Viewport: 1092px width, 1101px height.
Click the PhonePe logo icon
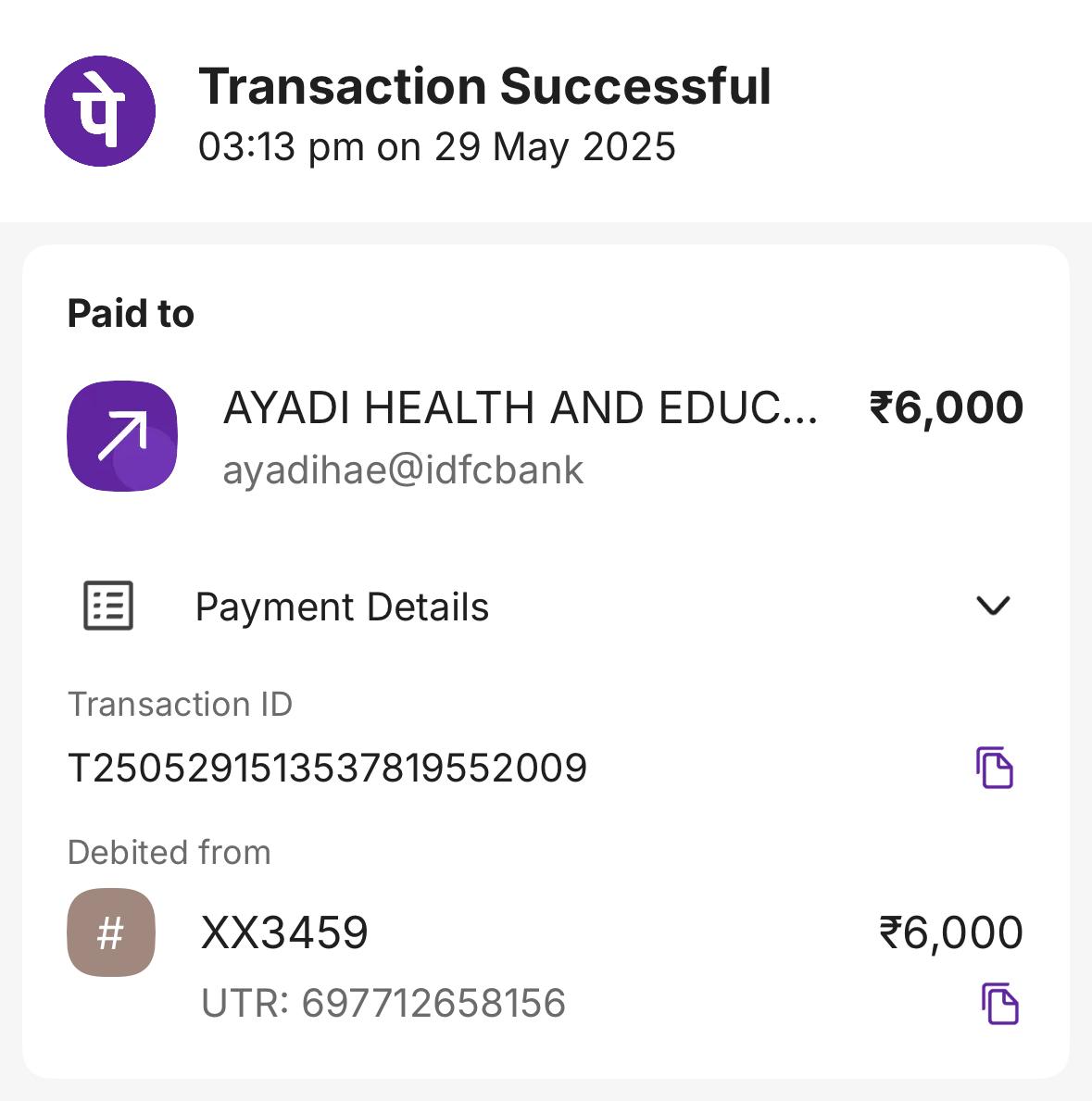pos(100,111)
